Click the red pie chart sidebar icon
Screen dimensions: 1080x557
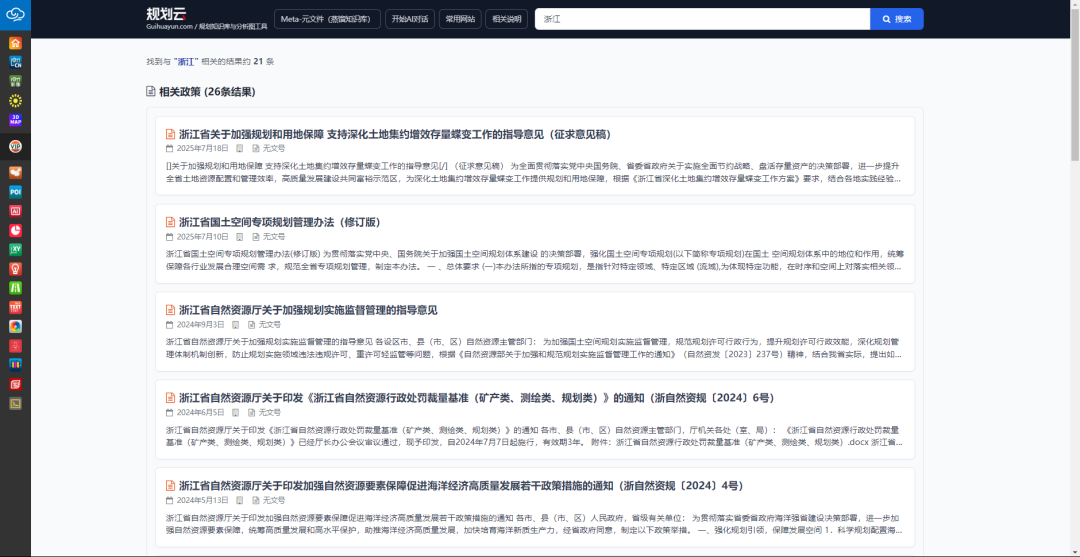coord(15,230)
